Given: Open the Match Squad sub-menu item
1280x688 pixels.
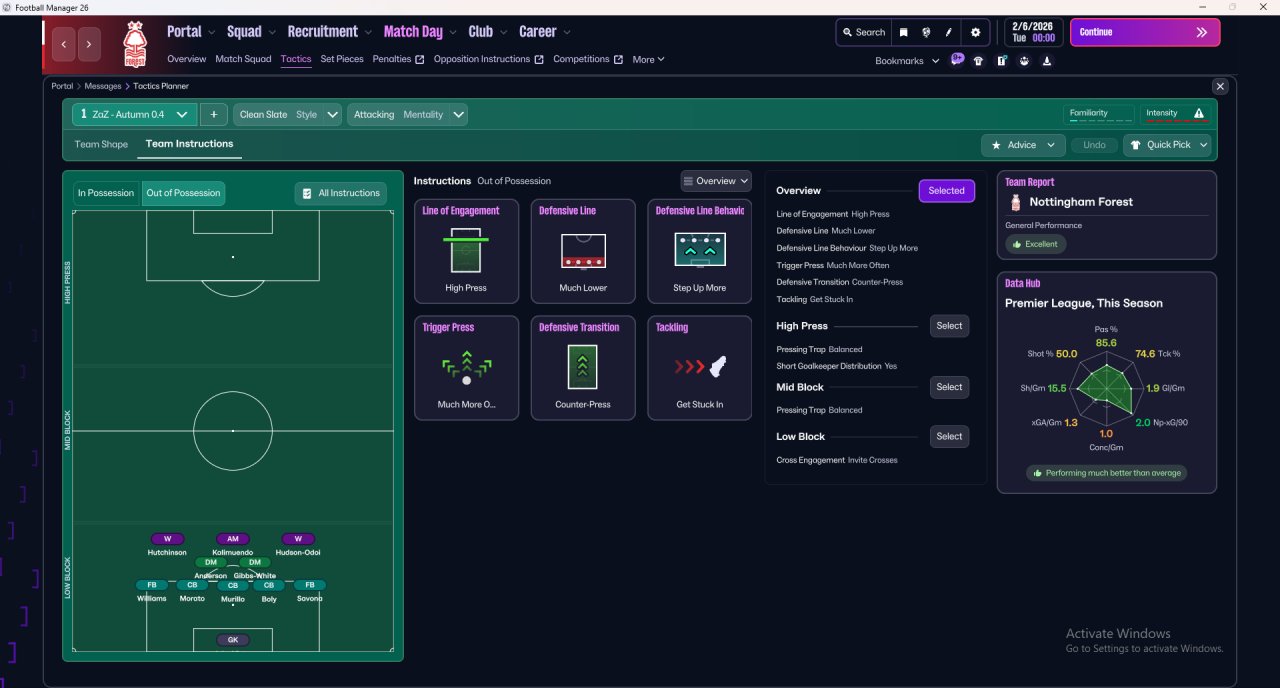Looking at the screenshot, I should [x=243, y=59].
